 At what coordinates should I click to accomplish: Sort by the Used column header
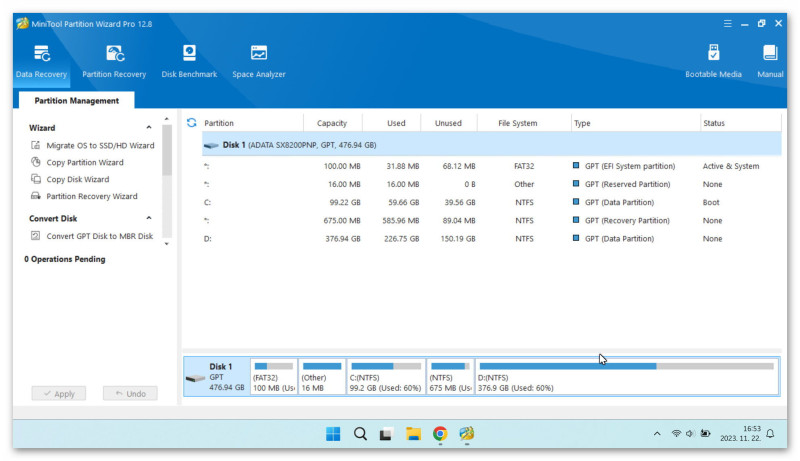396,123
